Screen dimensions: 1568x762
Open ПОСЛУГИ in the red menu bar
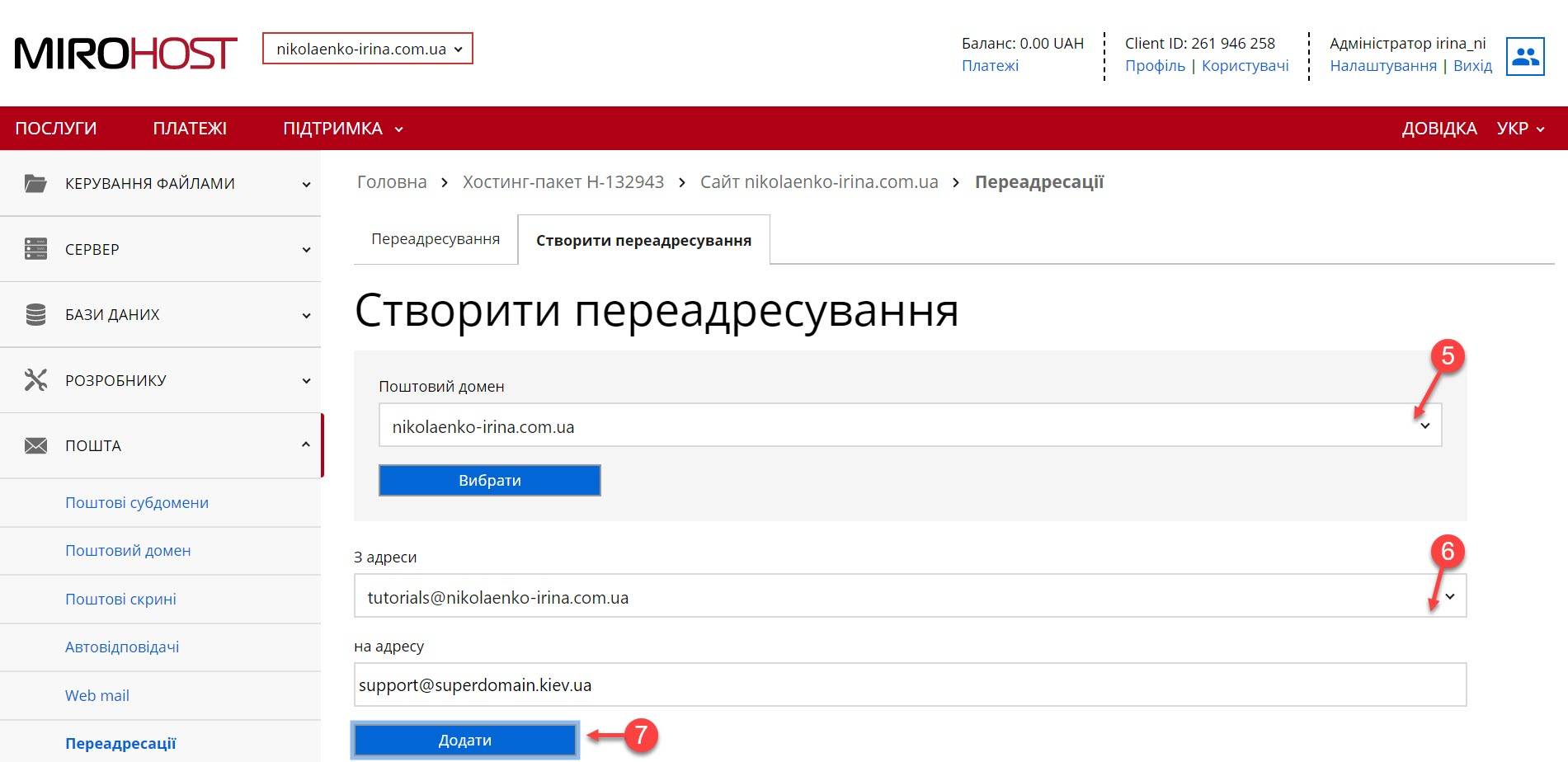point(56,129)
